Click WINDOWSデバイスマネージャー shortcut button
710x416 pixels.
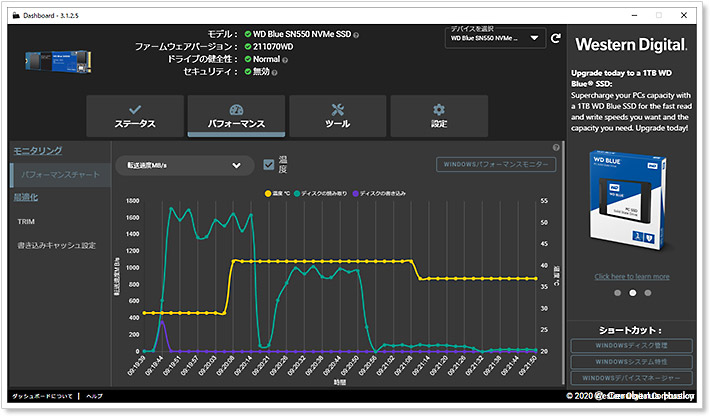coord(631,378)
